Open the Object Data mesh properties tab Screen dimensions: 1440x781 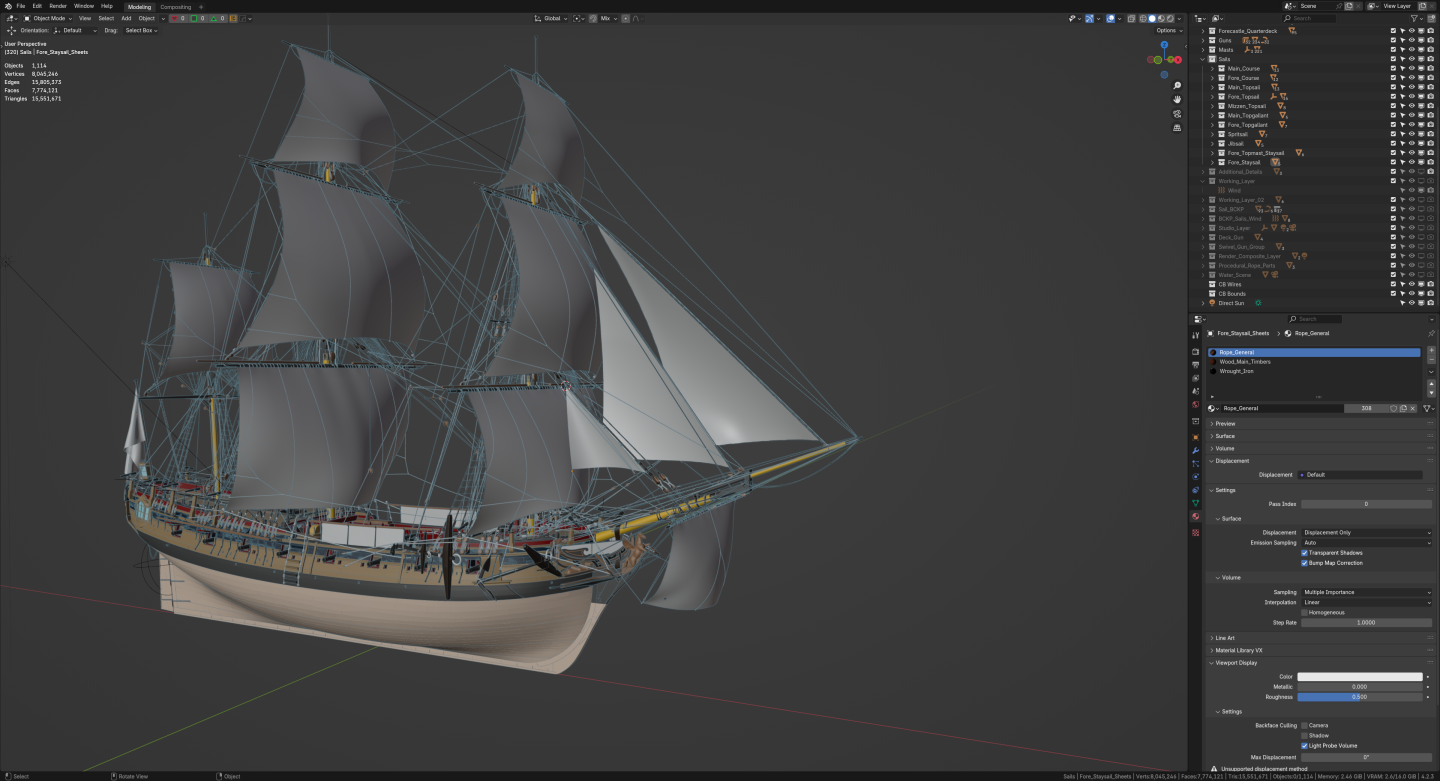click(x=1195, y=503)
